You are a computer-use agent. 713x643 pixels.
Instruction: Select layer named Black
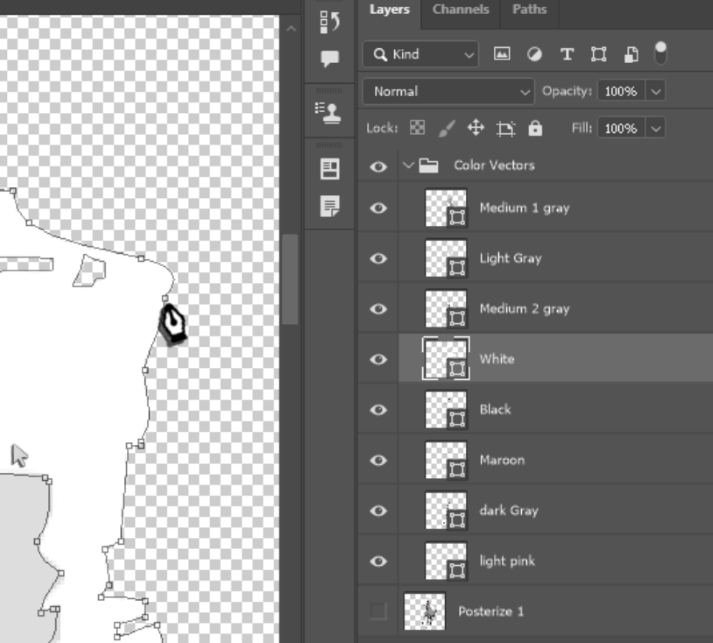pyautogui.click(x=495, y=410)
